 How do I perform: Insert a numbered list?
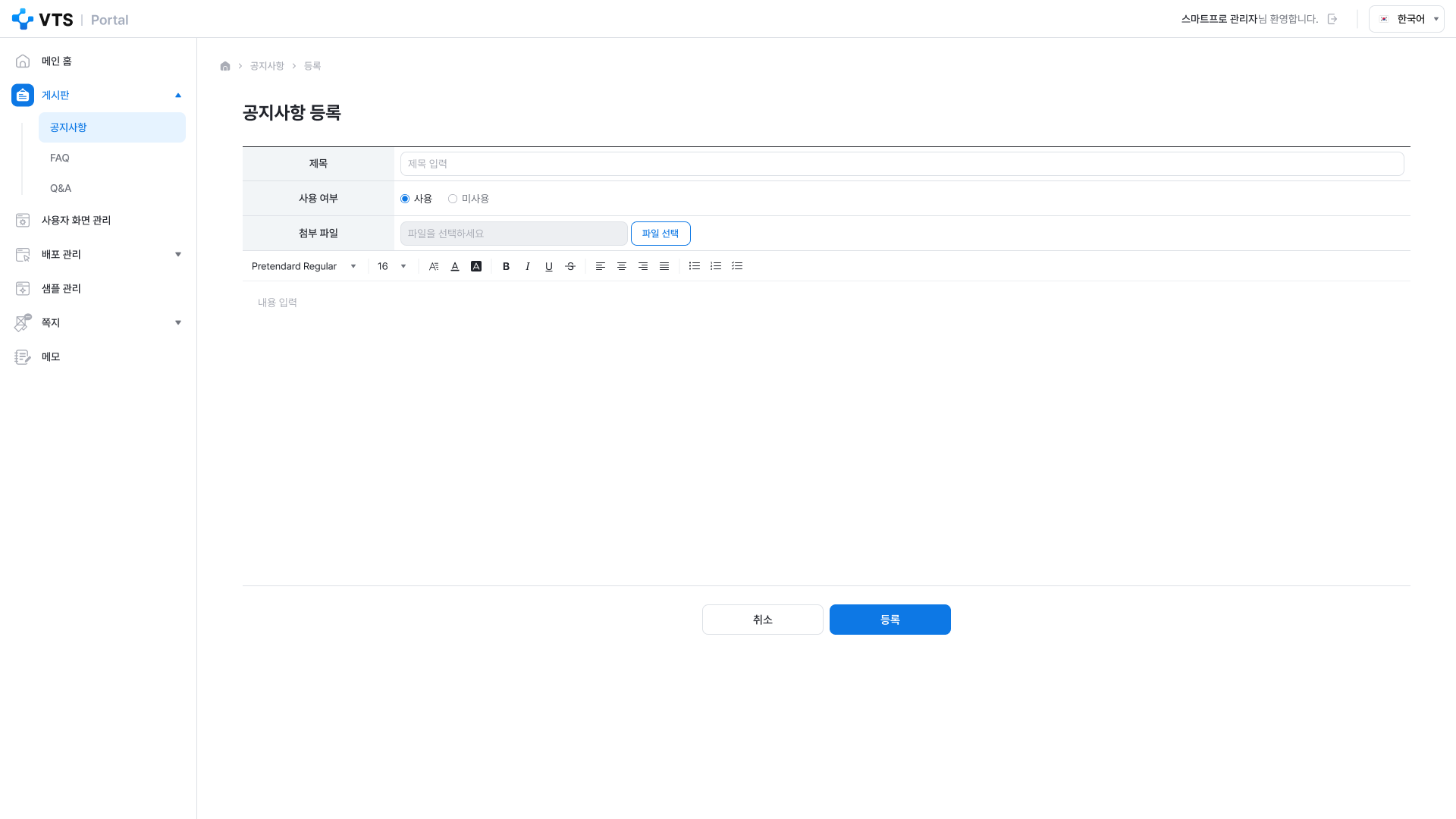[716, 266]
